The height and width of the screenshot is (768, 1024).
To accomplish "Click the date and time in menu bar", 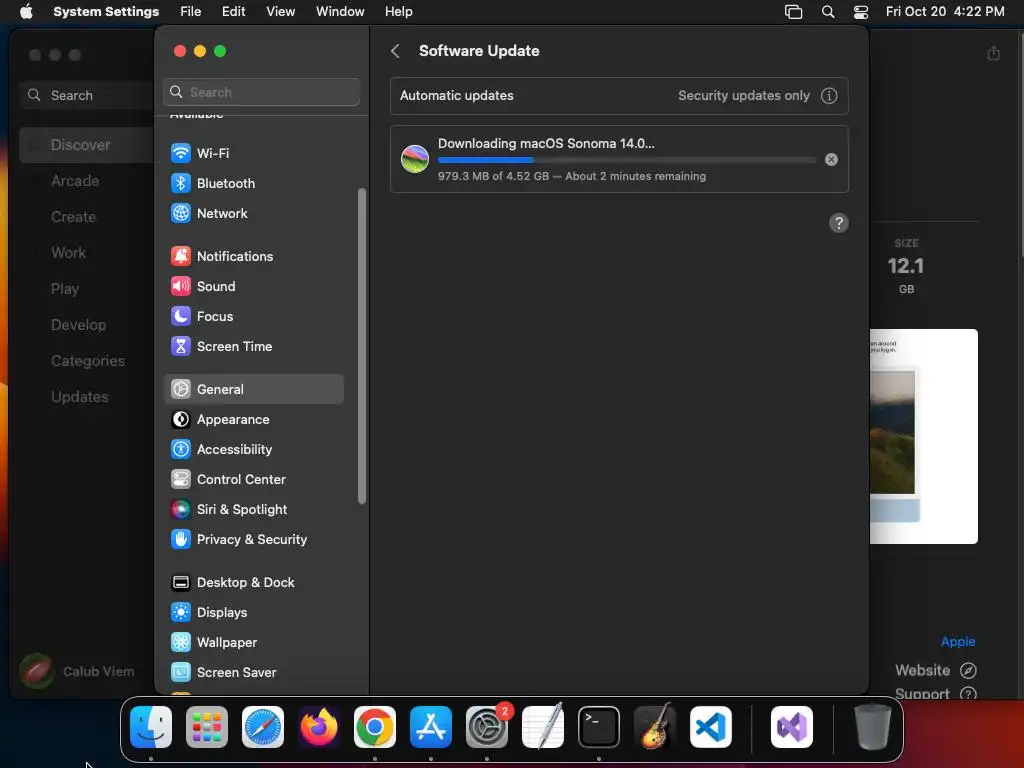I will (x=945, y=12).
